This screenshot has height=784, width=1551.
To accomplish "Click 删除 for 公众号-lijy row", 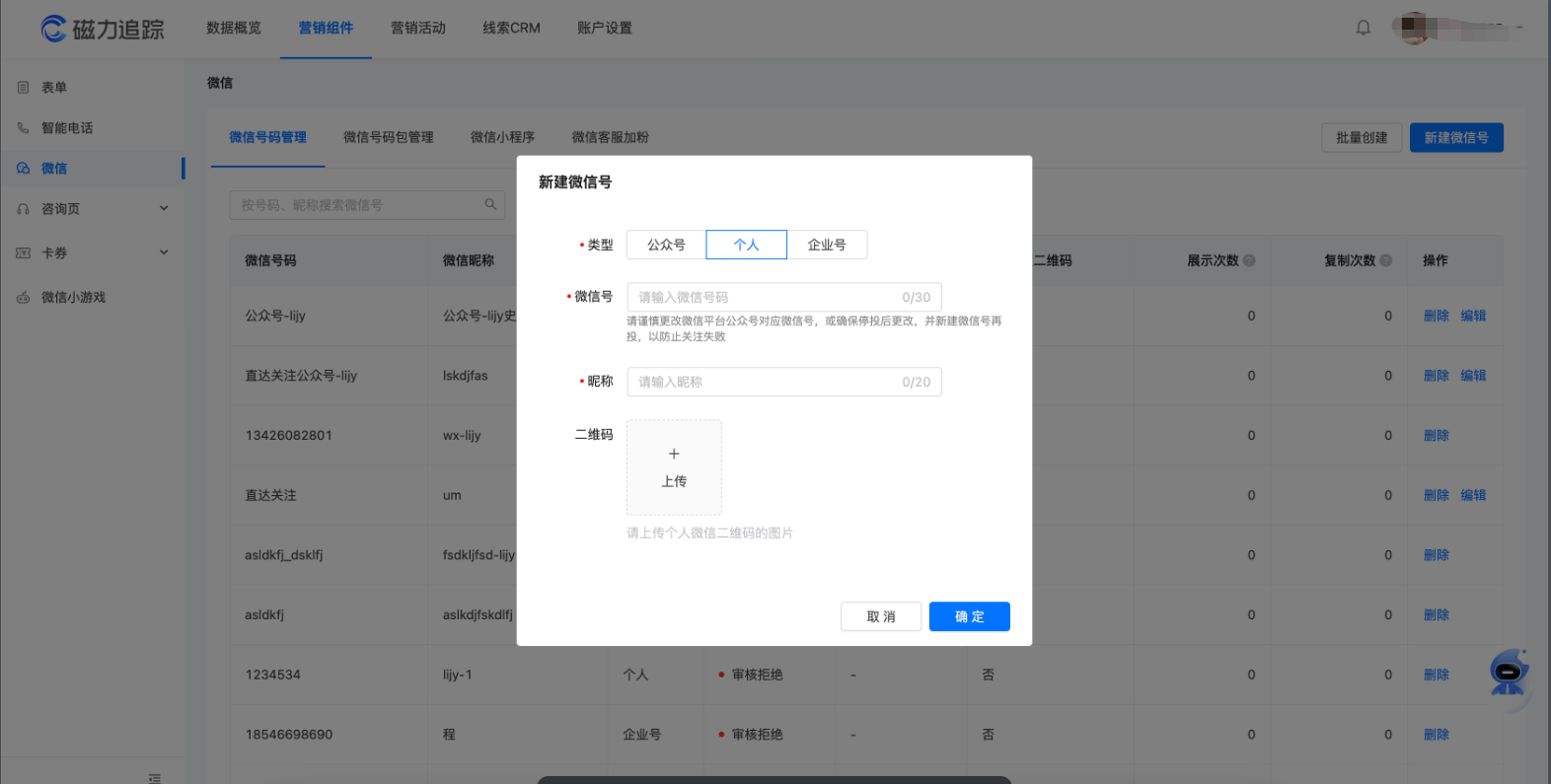I will pyautogui.click(x=1437, y=316).
